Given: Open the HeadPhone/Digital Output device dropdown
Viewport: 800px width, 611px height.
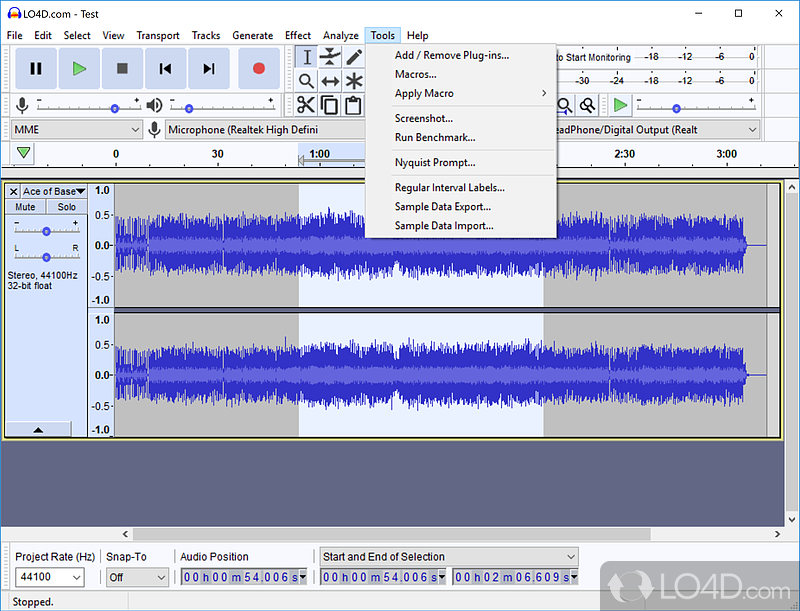Looking at the screenshot, I should (x=658, y=130).
